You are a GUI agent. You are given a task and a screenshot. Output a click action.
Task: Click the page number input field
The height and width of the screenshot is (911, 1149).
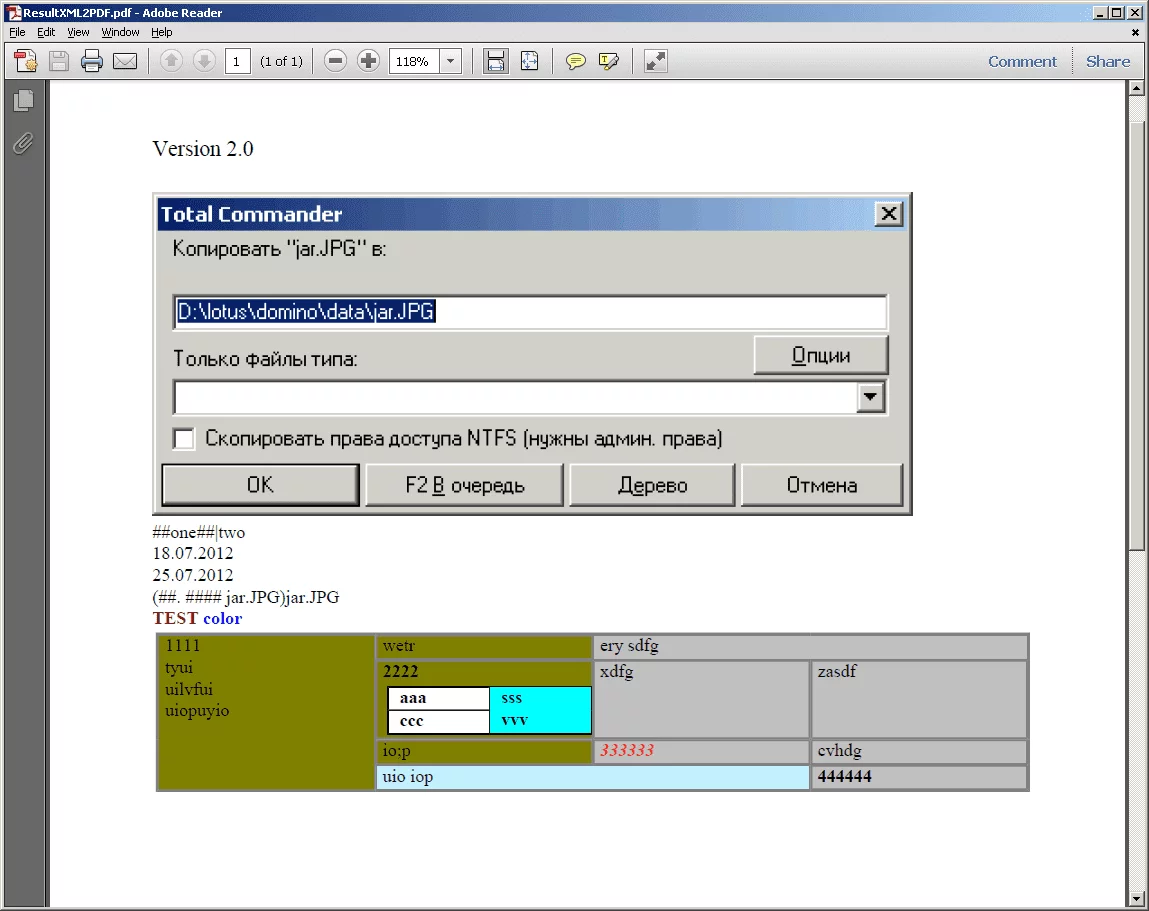click(x=237, y=61)
